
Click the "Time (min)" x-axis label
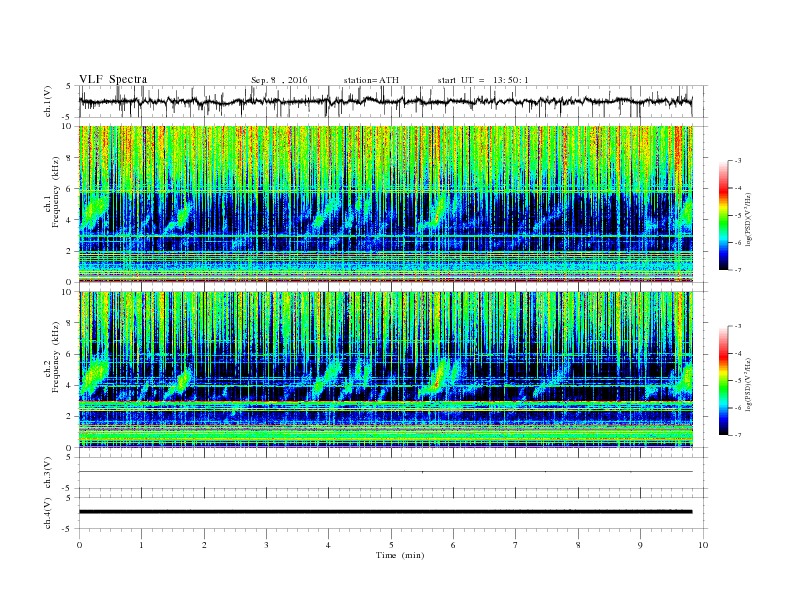click(x=400, y=555)
